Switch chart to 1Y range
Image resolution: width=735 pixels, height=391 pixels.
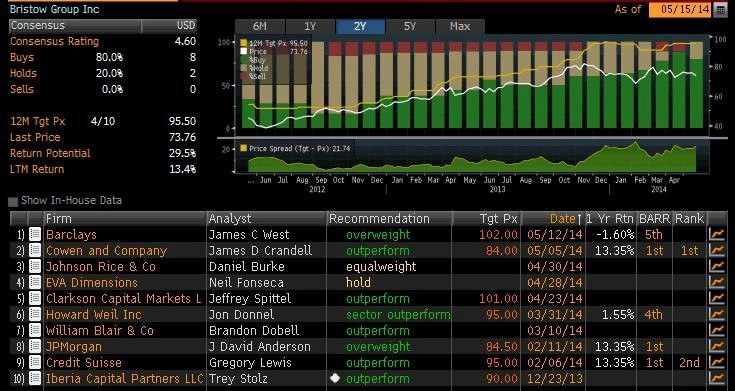[310, 26]
